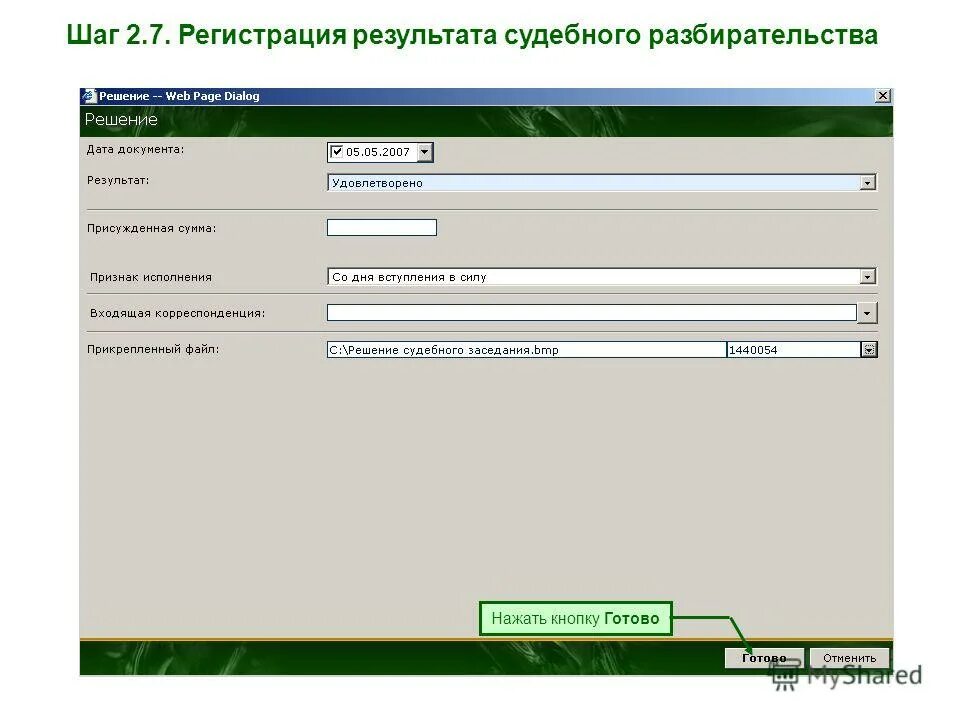Expand the Признак исполнения dropdown
The width and height of the screenshot is (960, 720).
click(x=869, y=276)
